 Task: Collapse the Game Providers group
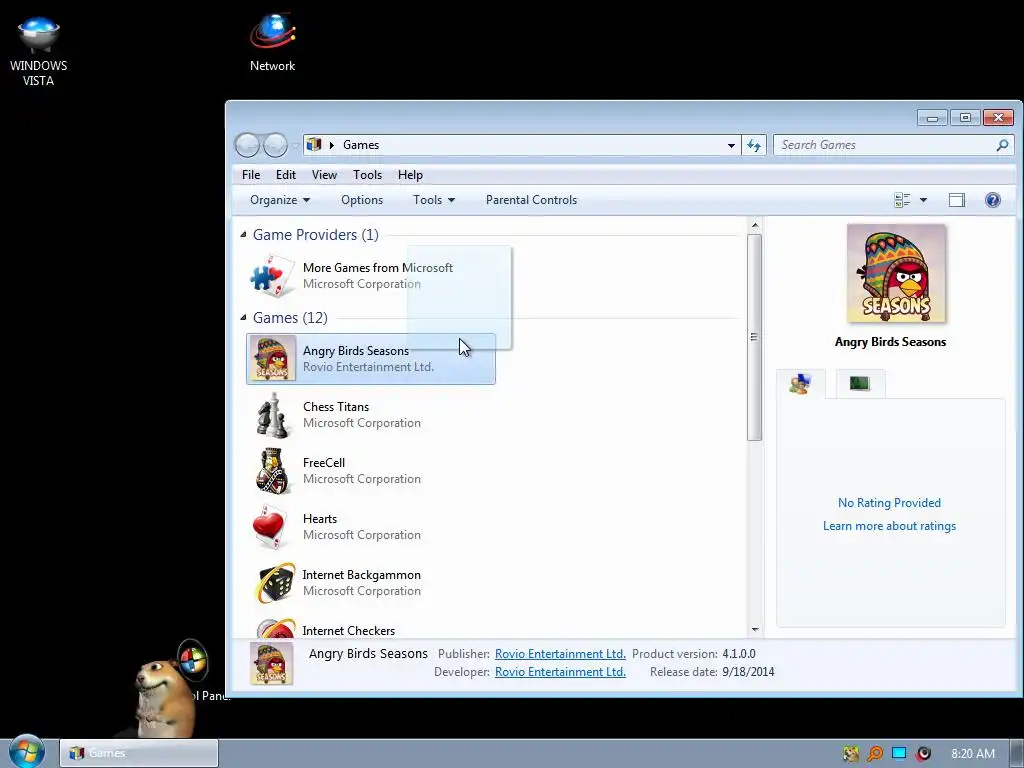click(x=244, y=234)
